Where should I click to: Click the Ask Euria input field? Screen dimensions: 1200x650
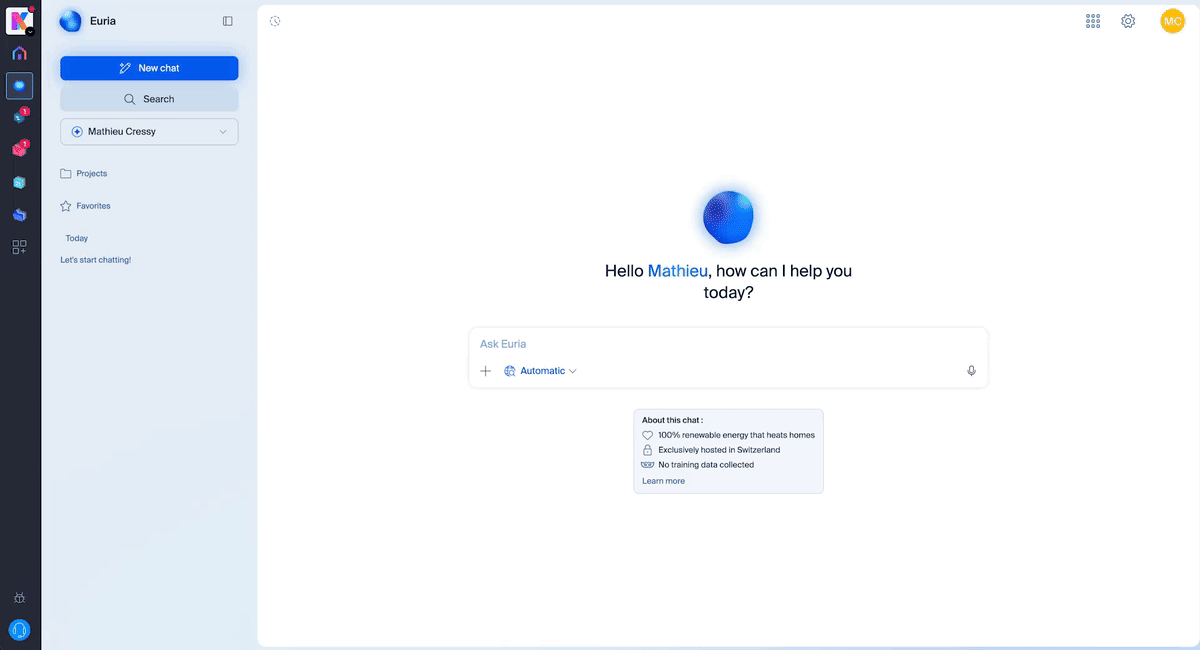[728, 344]
